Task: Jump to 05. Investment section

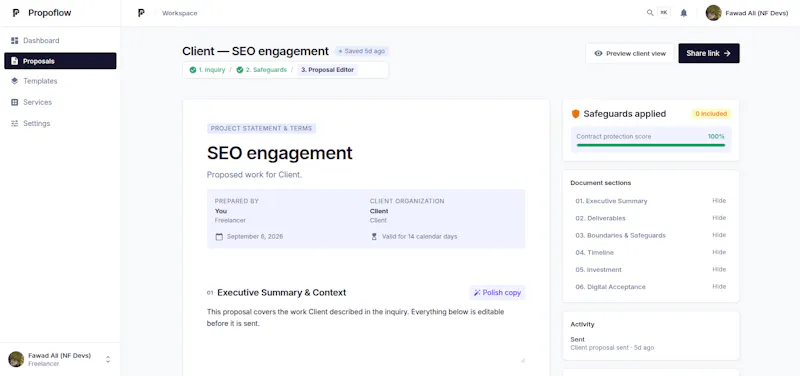Action: (x=598, y=270)
